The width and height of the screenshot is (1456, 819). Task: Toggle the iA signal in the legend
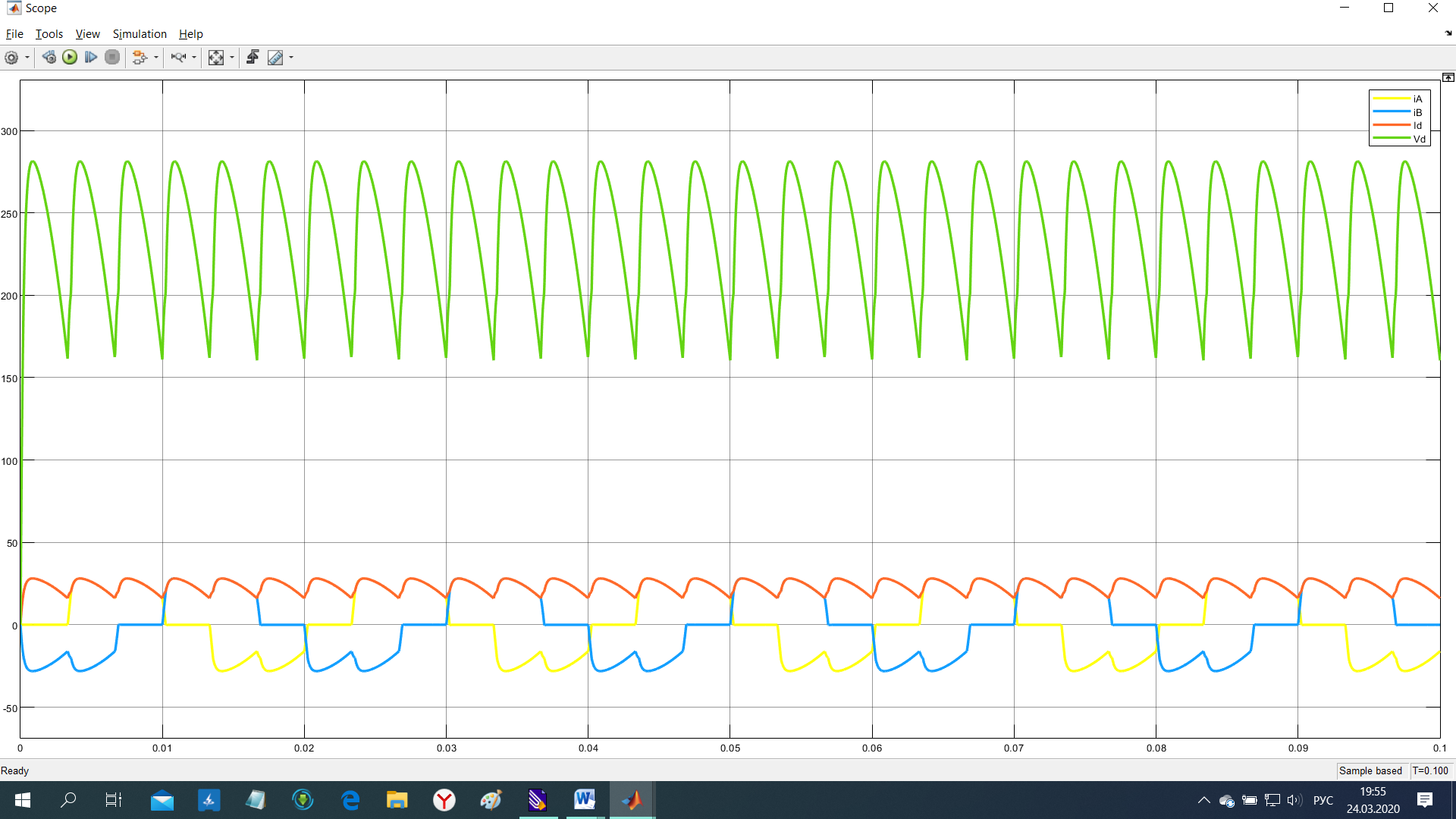click(1417, 99)
